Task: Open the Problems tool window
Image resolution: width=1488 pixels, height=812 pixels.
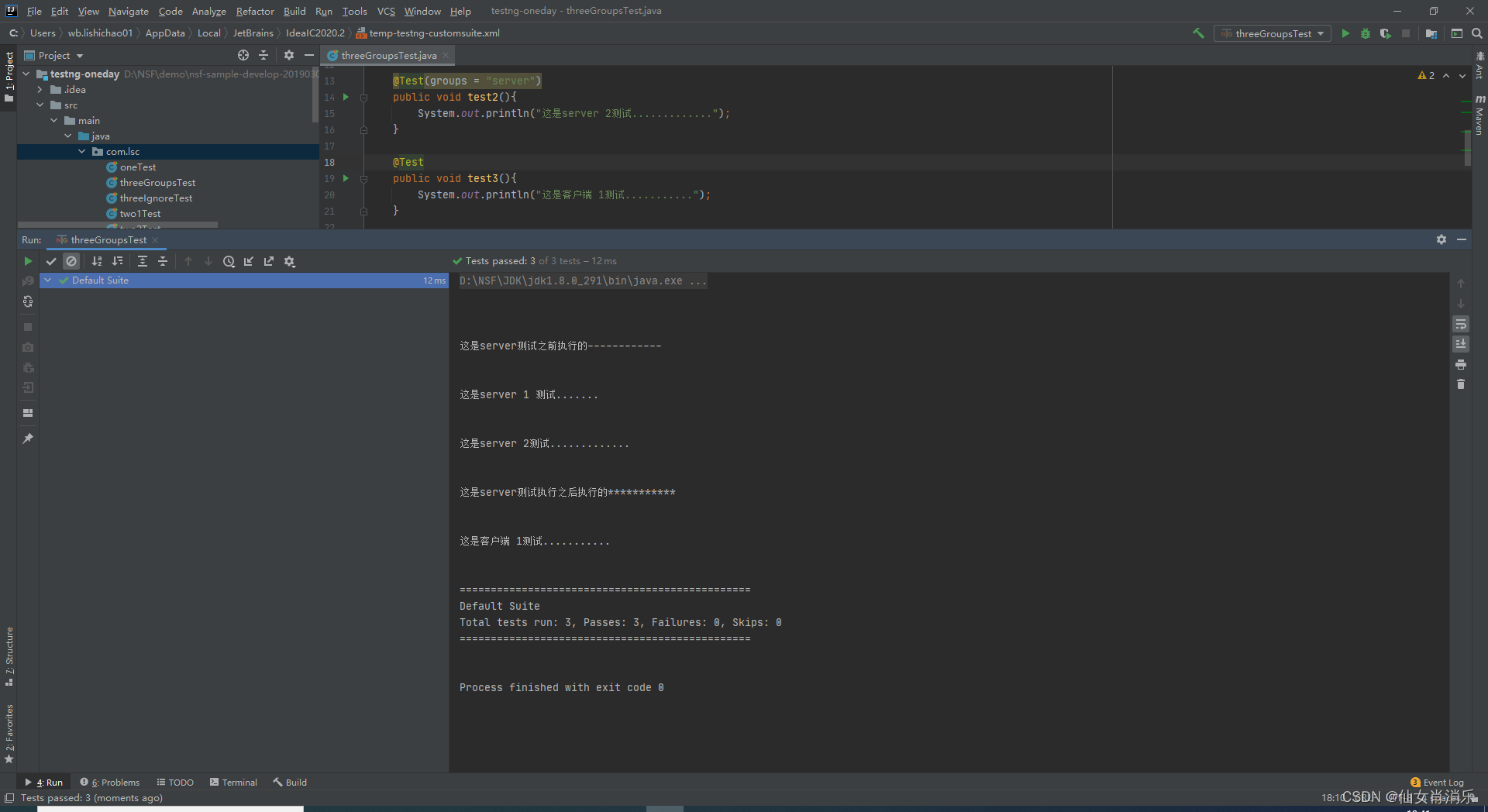Action: click(110, 782)
